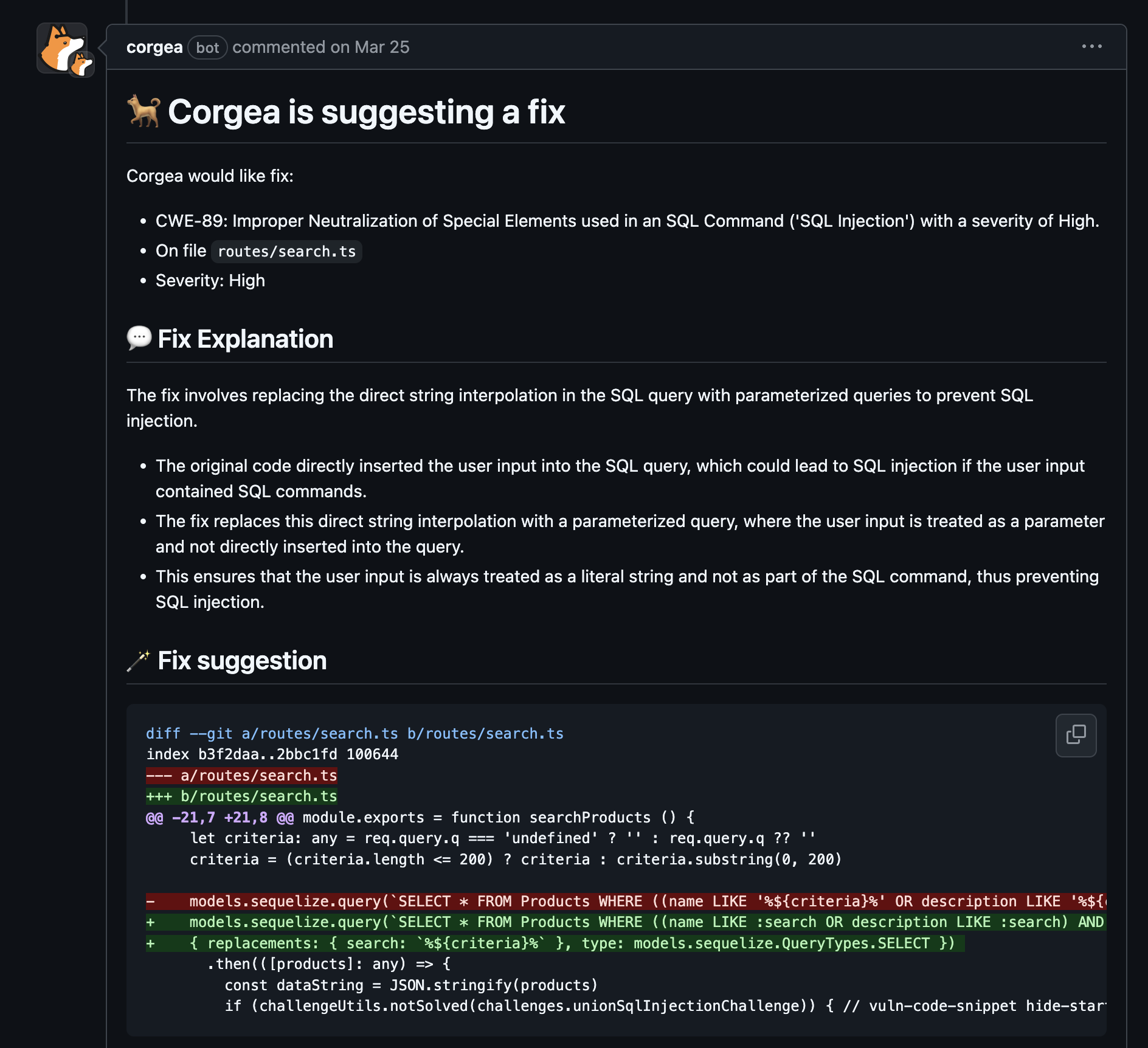Click the 'diff --git a/routes/search.ts' line
1148x1048 pixels.
pyautogui.click(x=354, y=734)
